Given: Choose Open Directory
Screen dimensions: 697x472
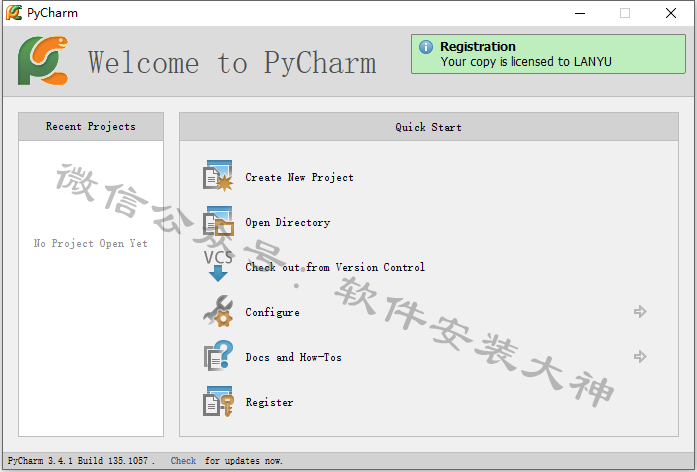Looking at the screenshot, I should click(288, 222).
